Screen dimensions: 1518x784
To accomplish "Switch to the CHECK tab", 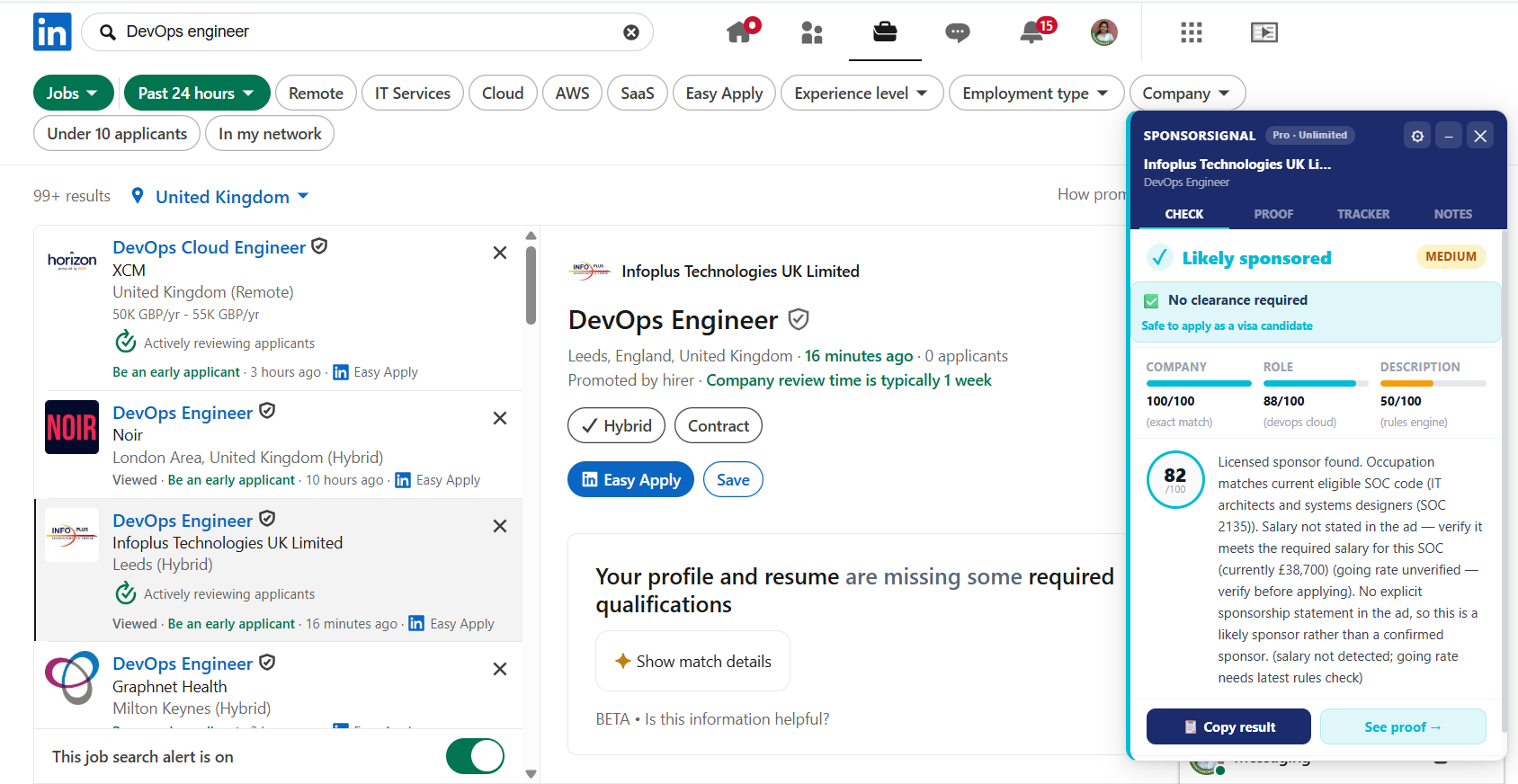I will 1183,214.
